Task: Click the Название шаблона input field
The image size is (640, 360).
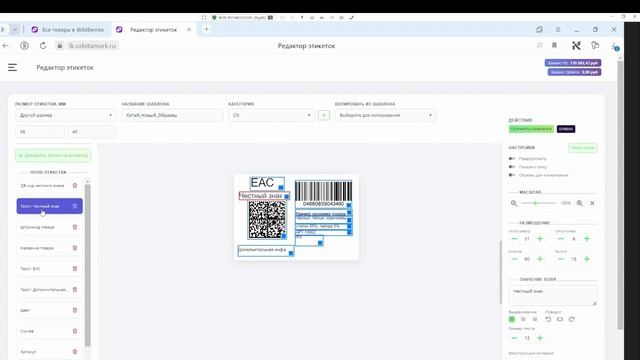Action: (x=172, y=116)
